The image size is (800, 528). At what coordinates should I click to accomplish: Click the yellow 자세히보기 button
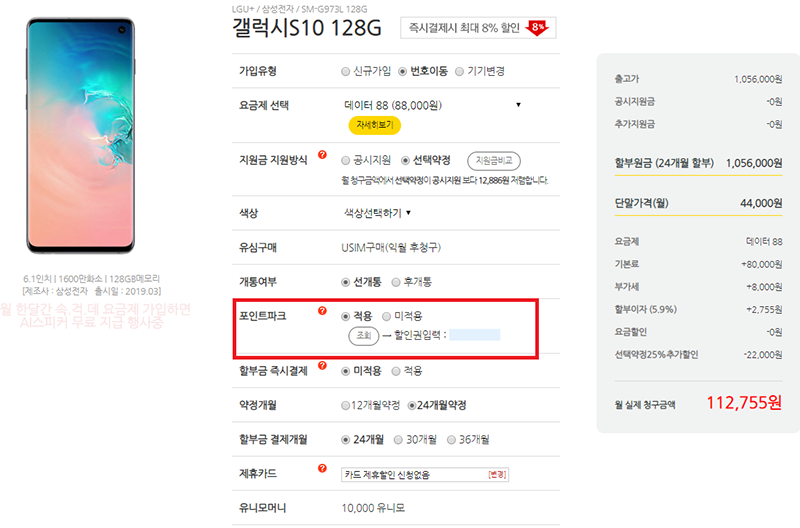click(x=374, y=125)
